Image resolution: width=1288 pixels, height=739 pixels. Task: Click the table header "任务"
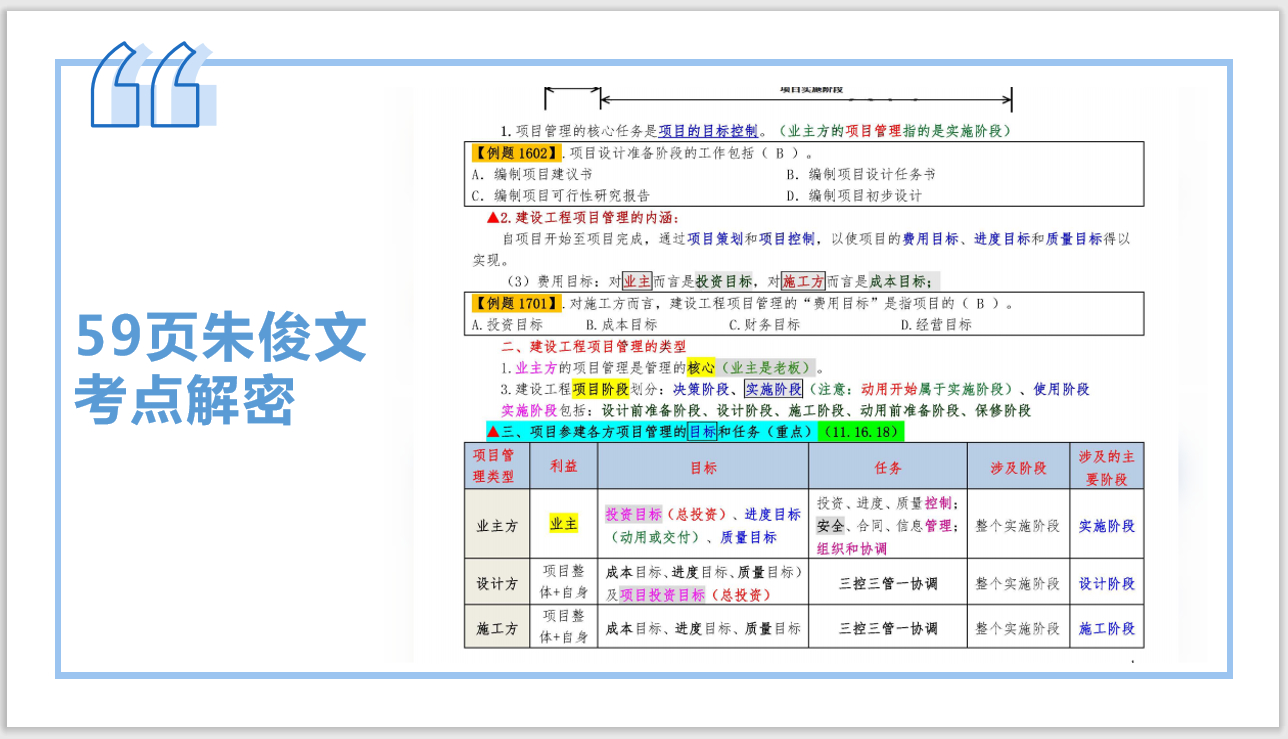click(888, 467)
